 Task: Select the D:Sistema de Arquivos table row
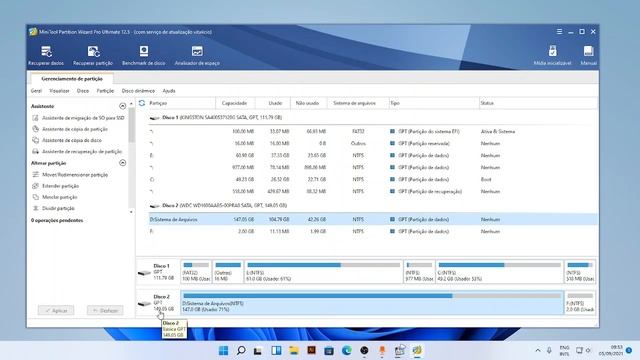(x=373, y=219)
